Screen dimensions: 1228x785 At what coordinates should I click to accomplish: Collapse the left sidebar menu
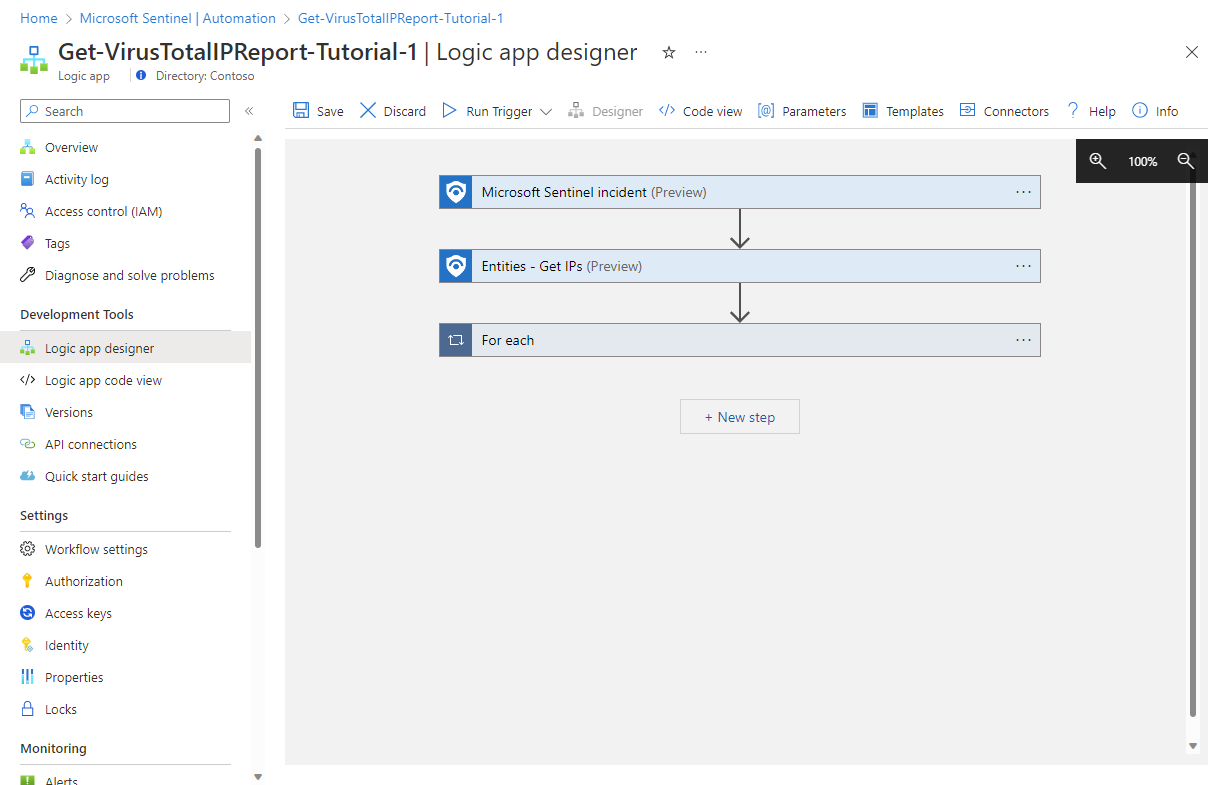coord(249,111)
